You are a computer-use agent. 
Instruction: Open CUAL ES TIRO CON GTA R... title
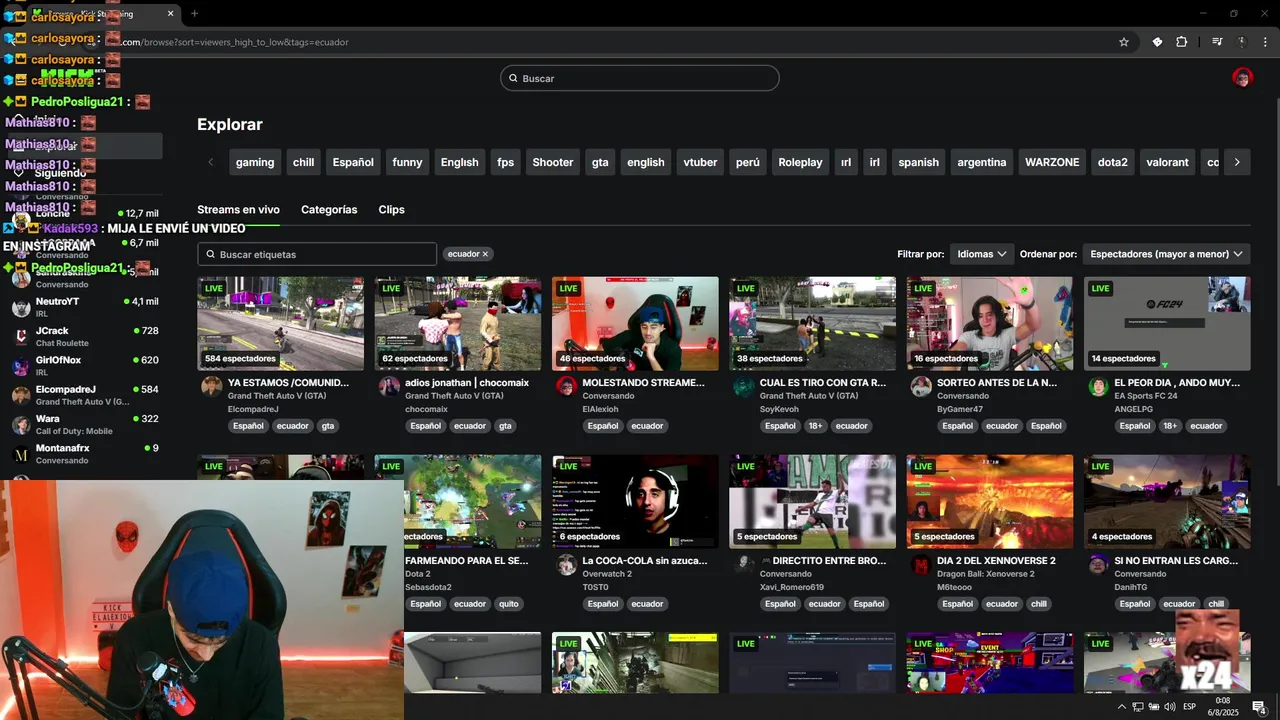823,382
